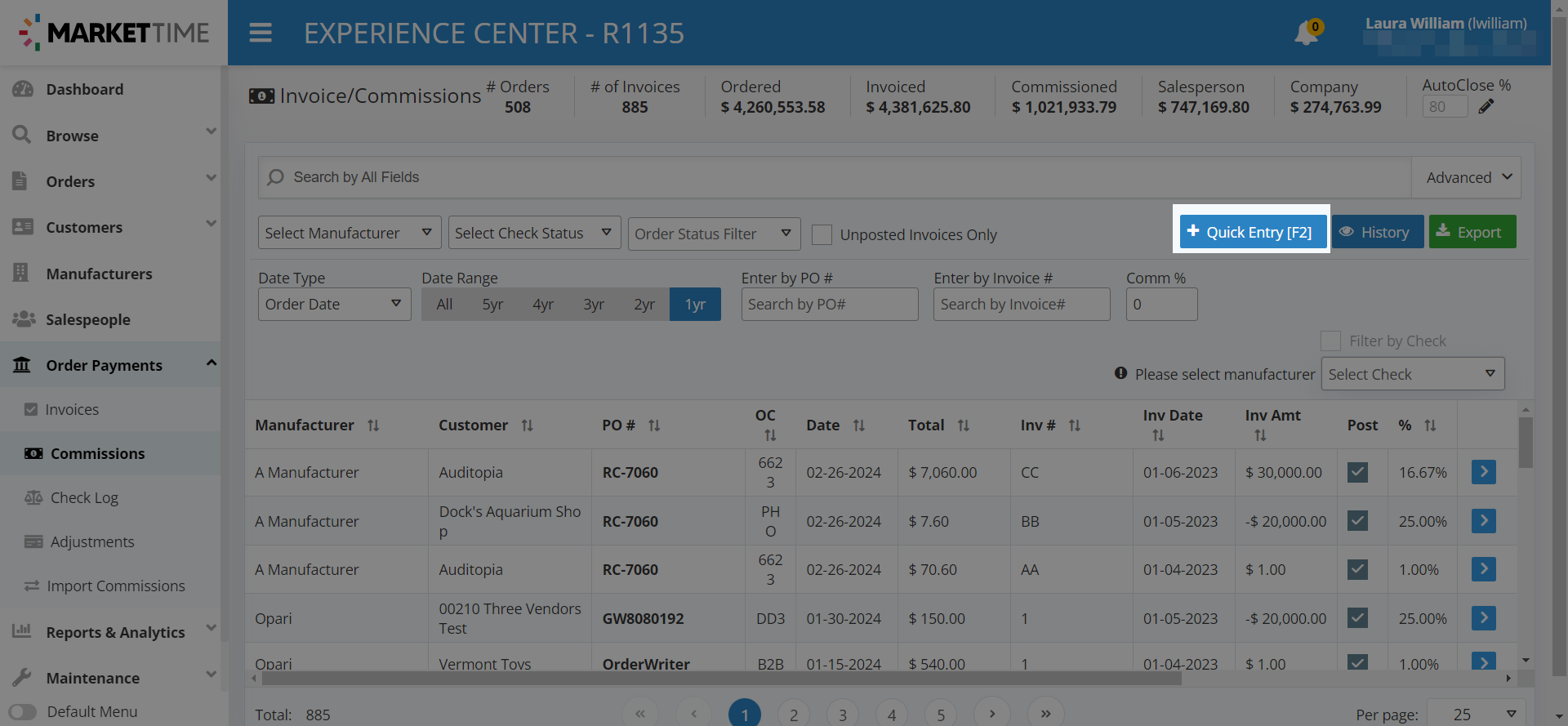Sort by Customer column arrows
Screen dimensions: 1568x726
pos(528,425)
